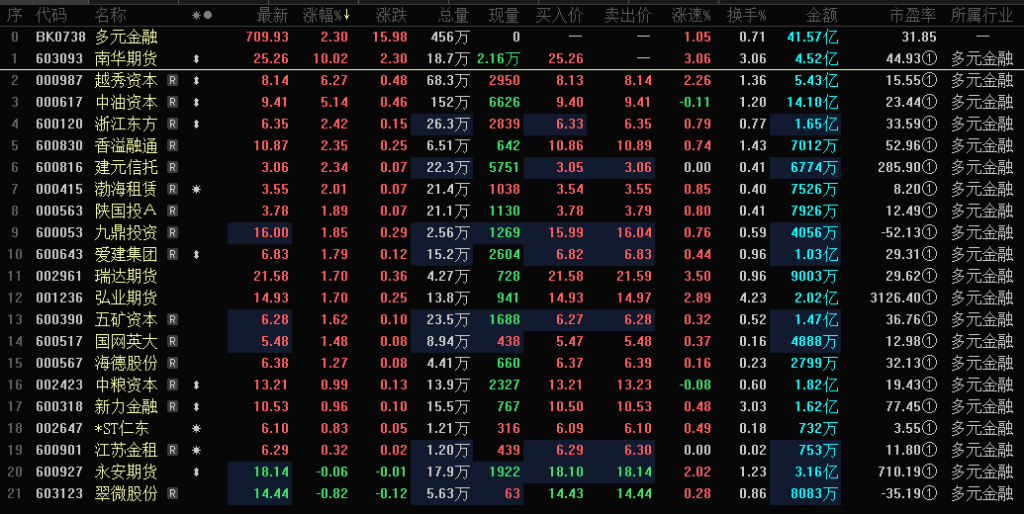Click the R badge next to 翠微股份

coord(172,494)
